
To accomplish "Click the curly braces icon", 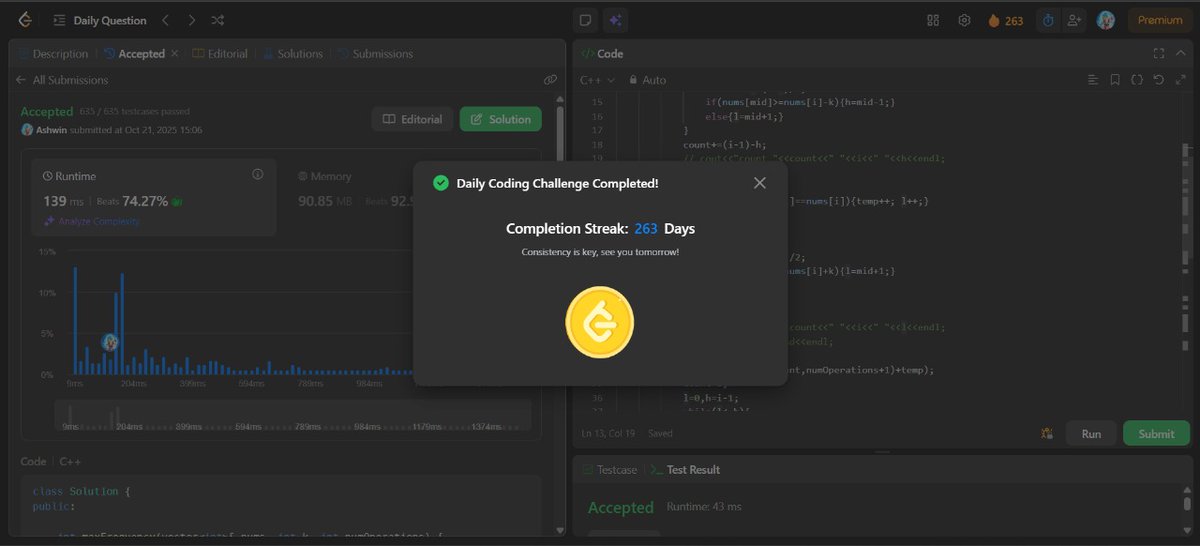I will (1137, 80).
